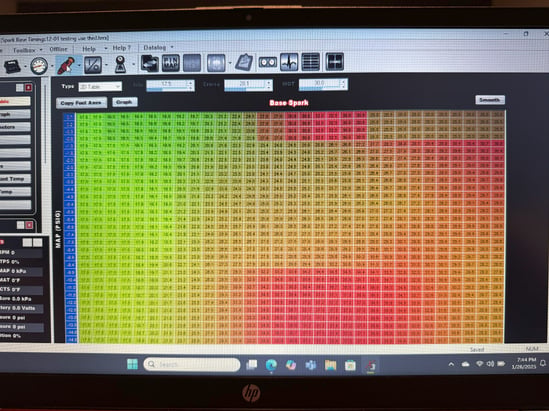Expand the arrow beside the gauge icon
This screenshot has height=411, width=549.
(x=52, y=65)
